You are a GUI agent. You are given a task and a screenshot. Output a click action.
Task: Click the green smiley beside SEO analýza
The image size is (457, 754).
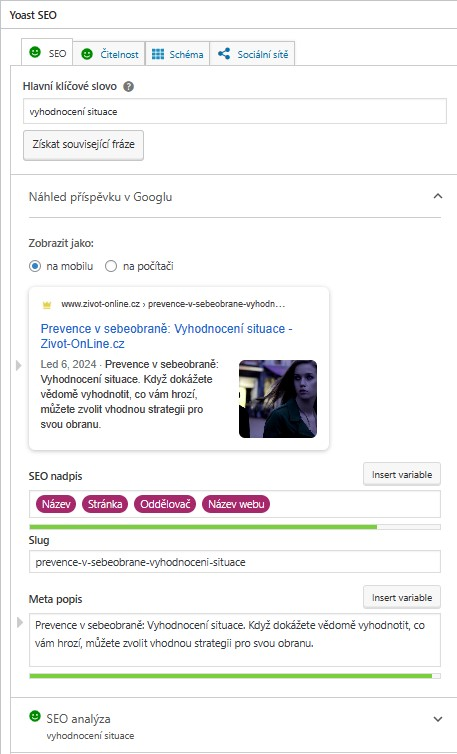(35, 716)
